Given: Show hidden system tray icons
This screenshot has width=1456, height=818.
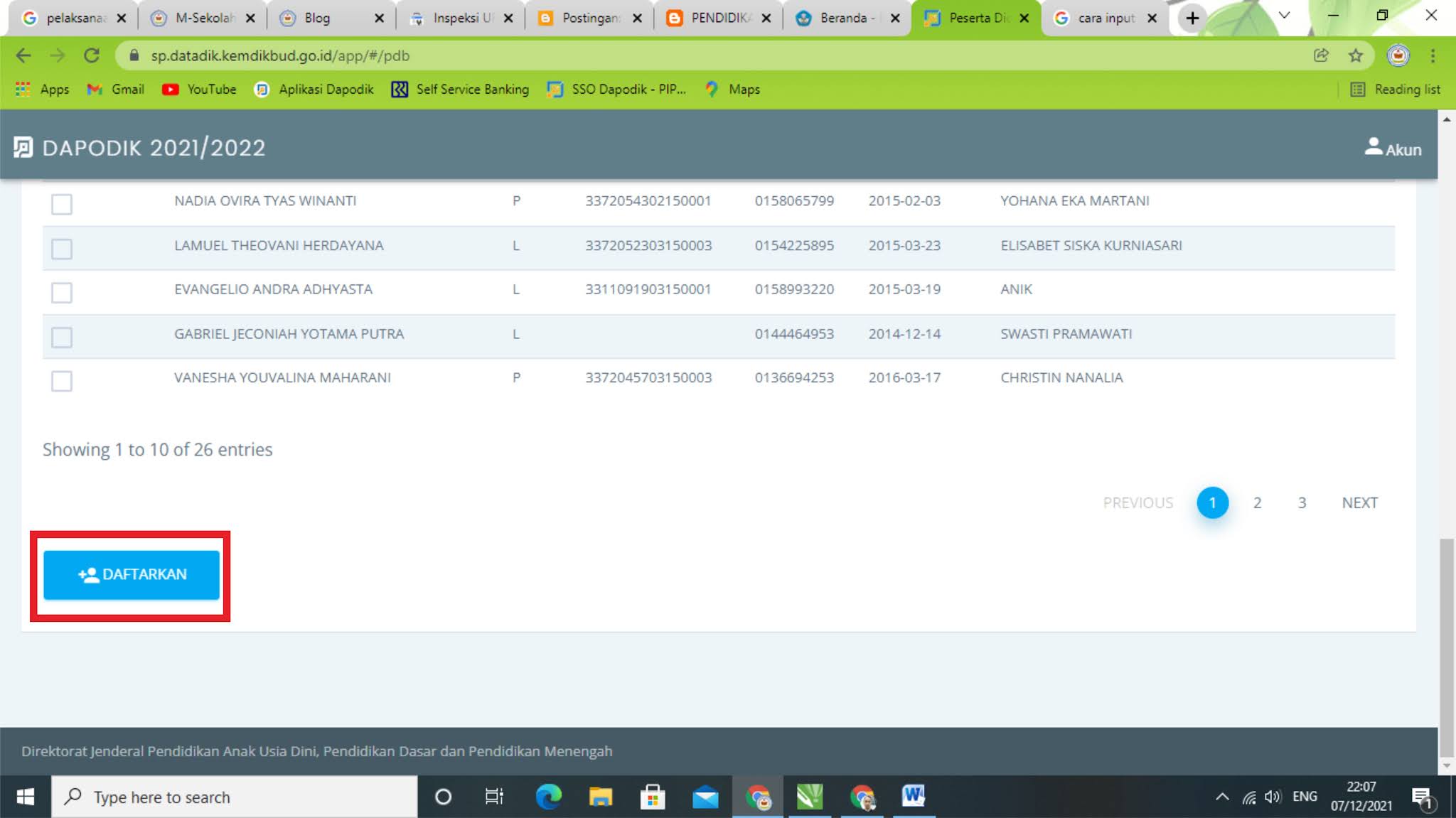Looking at the screenshot, I should (x=1222, y=797).
